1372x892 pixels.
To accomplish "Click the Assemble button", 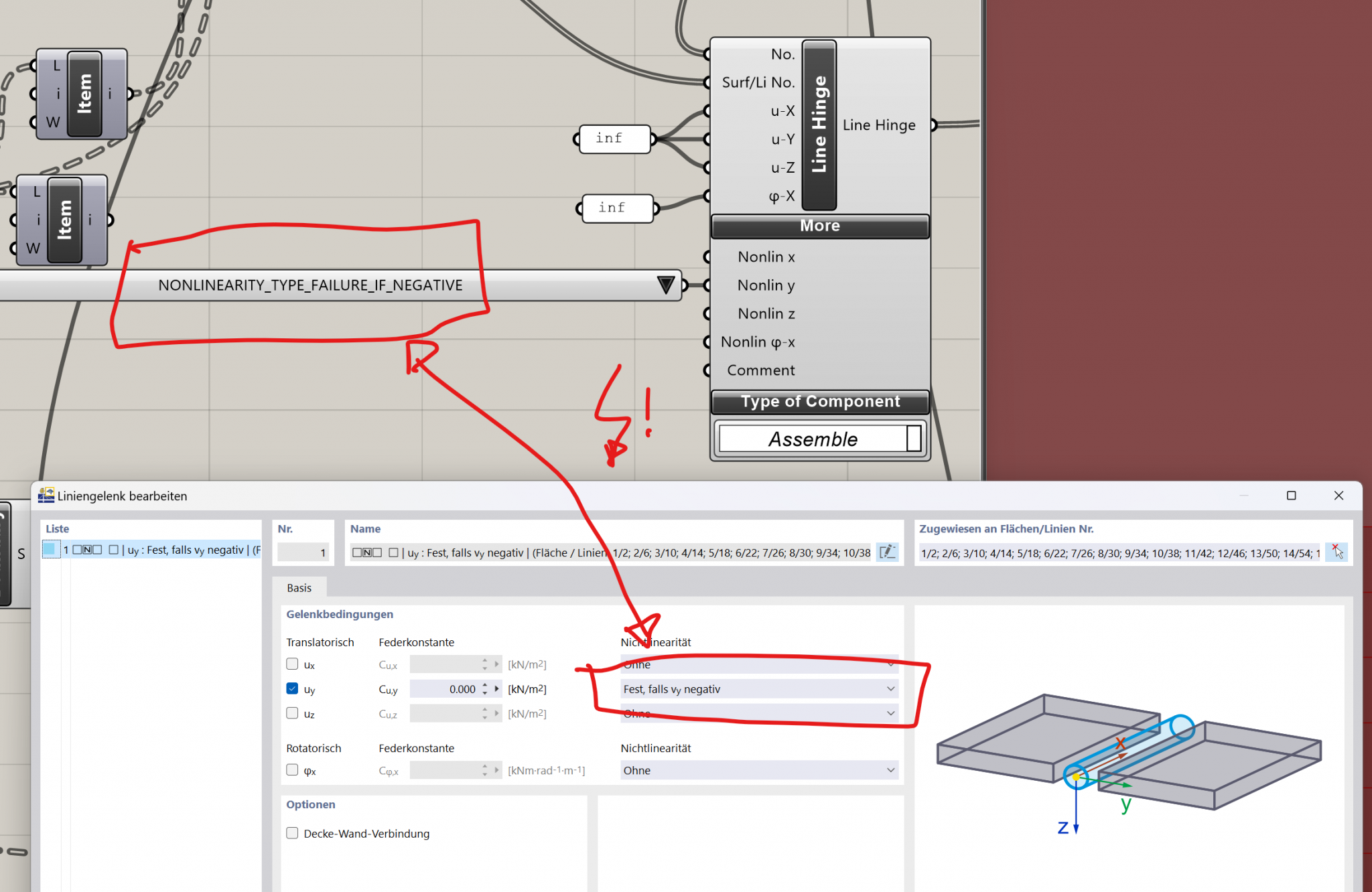I will tap(812, 439).
